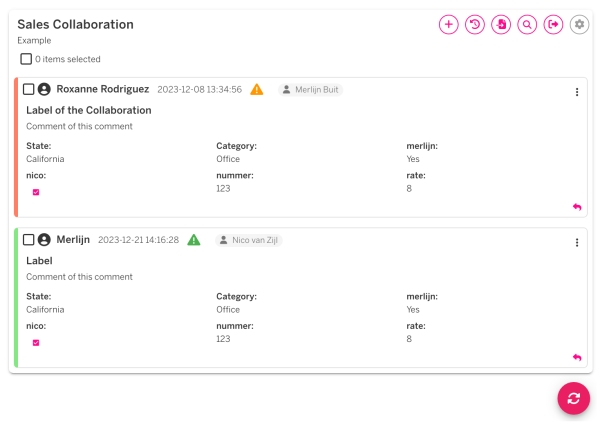Toggle the nico checkbox in Merlijn's card
600x427 pixels.
(x=36, y=342)
